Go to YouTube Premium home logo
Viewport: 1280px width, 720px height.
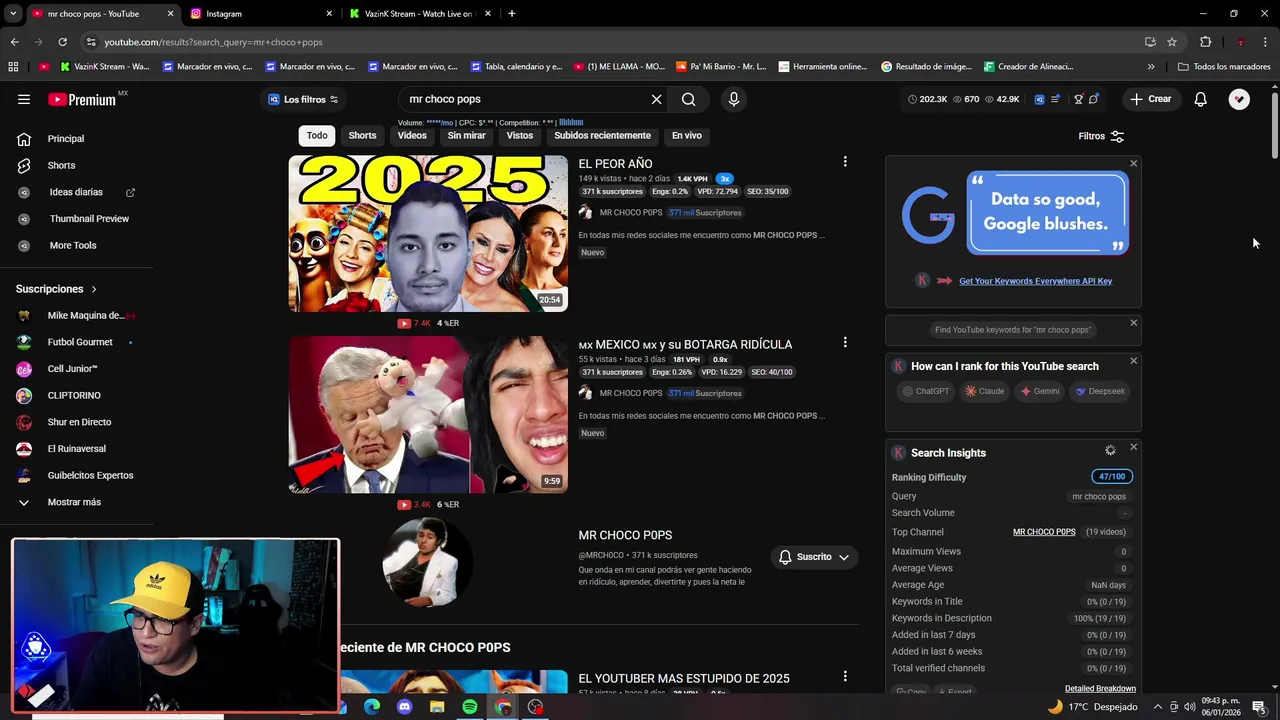[x=82, y=99]
